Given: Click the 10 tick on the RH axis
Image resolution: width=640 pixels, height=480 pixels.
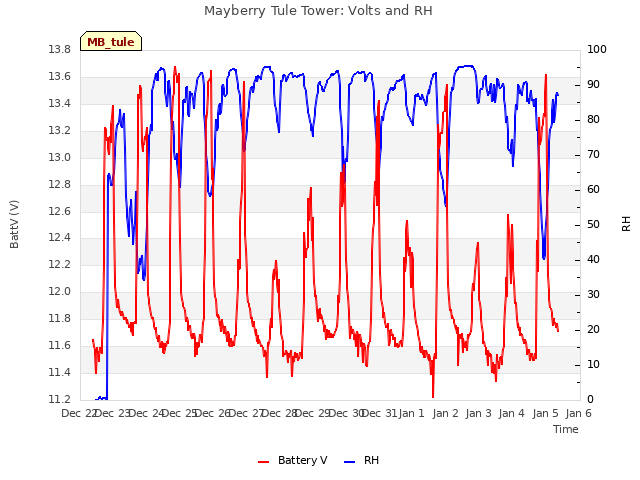Looking at the screenshot, I should (x=593, y=364).
